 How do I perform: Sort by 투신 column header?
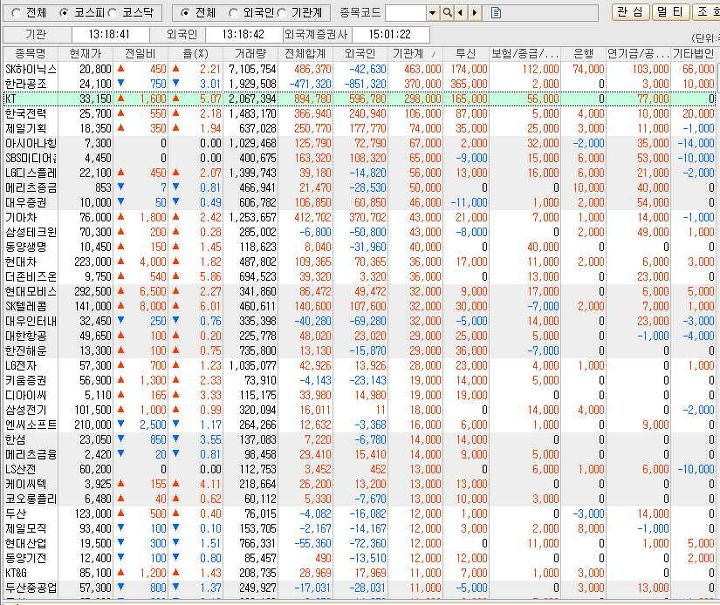[x=466, y=54]
